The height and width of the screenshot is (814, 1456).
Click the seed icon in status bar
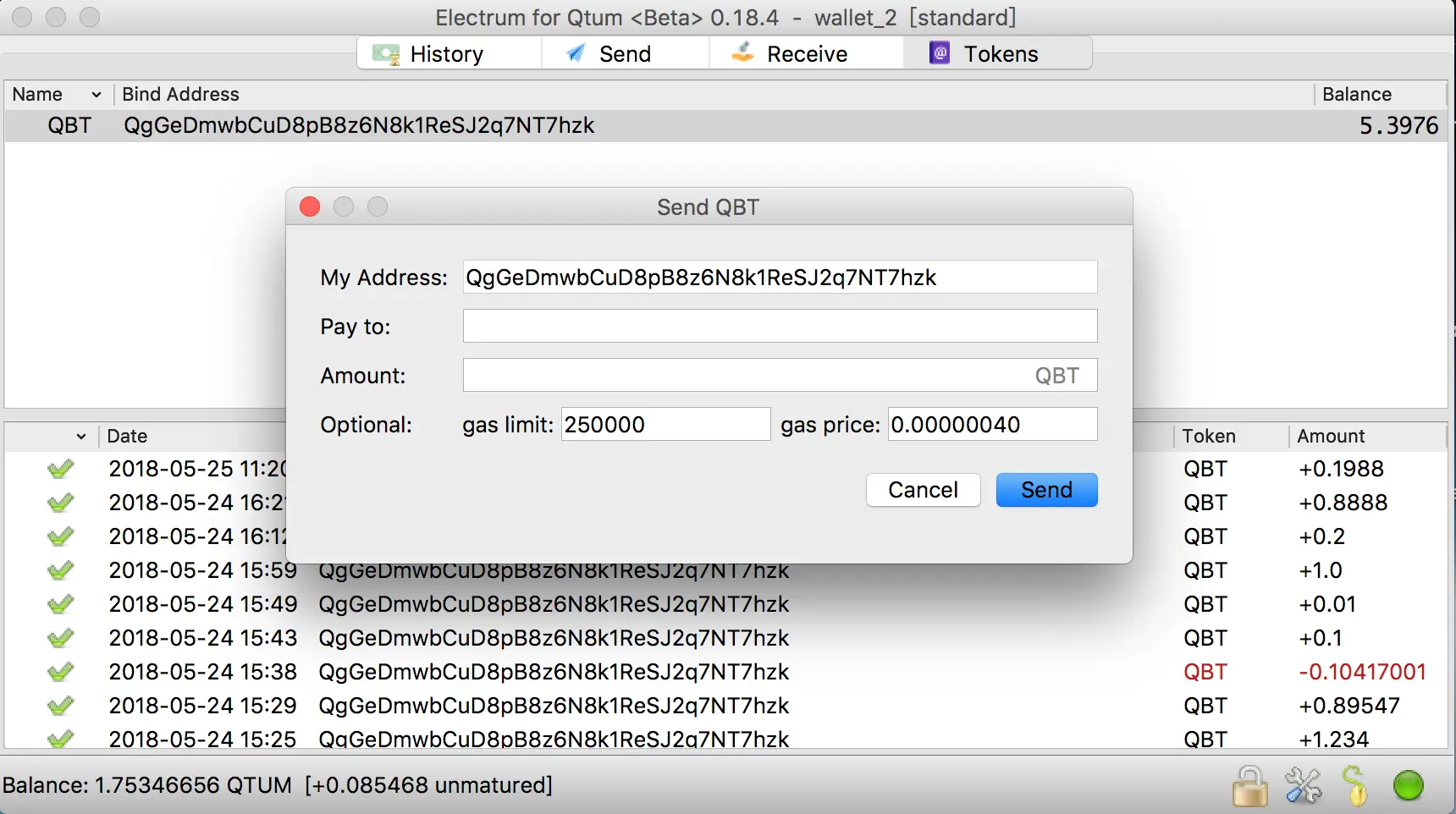(1354, 786)
